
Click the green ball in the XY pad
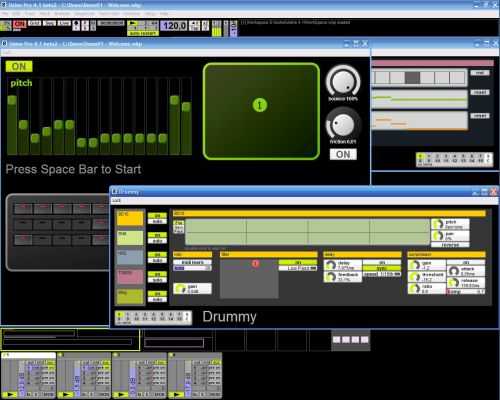[x=260, y=105]
